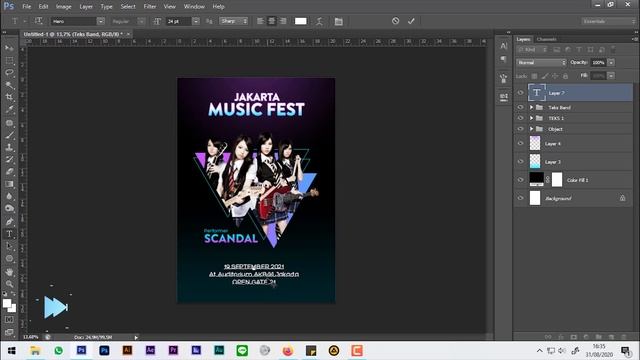The width and height of the screenshot is (640, 360).
Task: Hide the Color Fill 1 layer
Action: pos(520,180)
